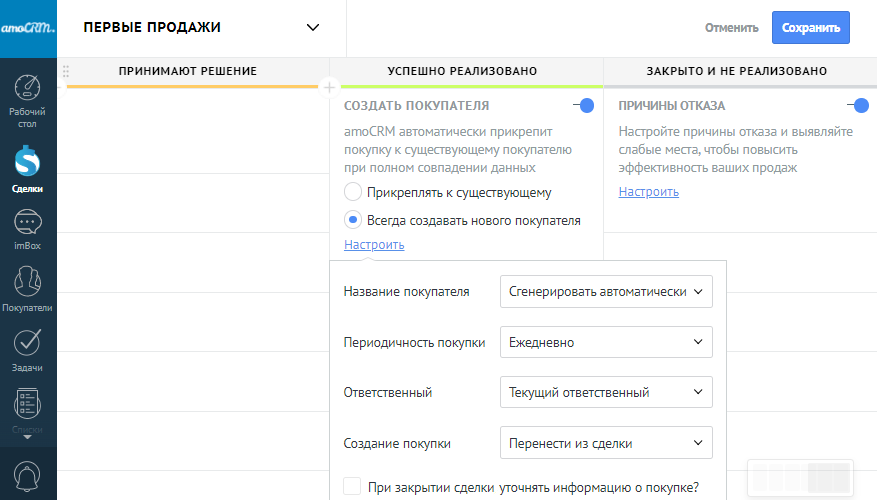Open notifications bell icon in sidebar

(x=28, y=474)
